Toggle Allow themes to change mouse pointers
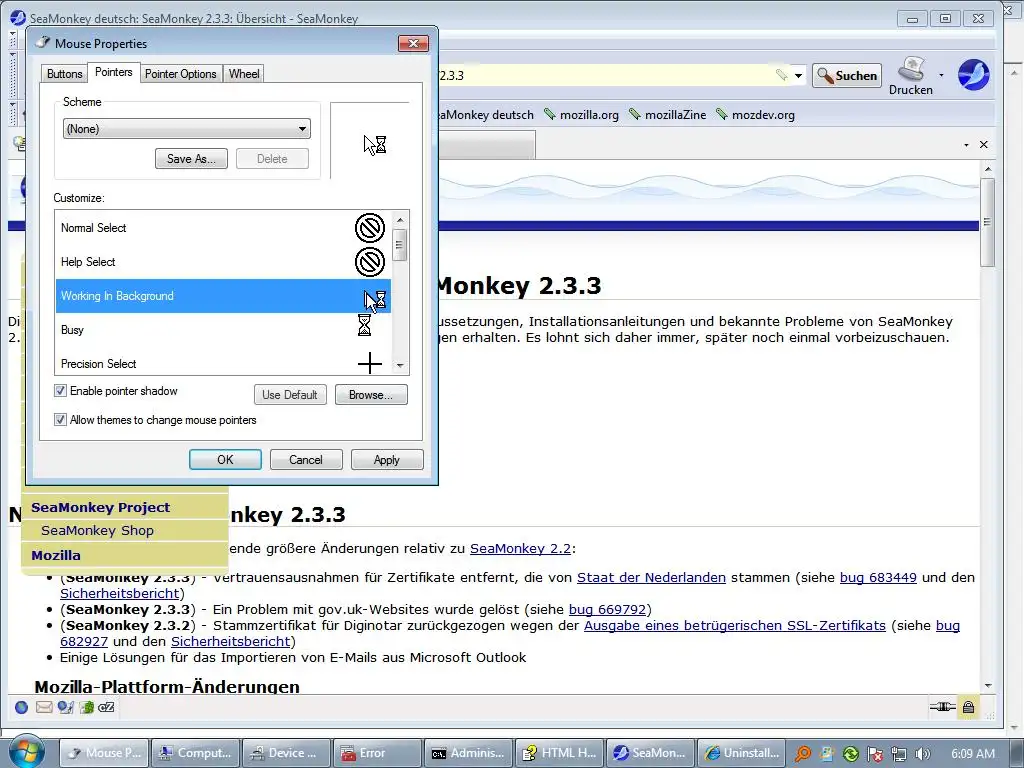This screenshot has width=1024, height=768. (60, 419)
